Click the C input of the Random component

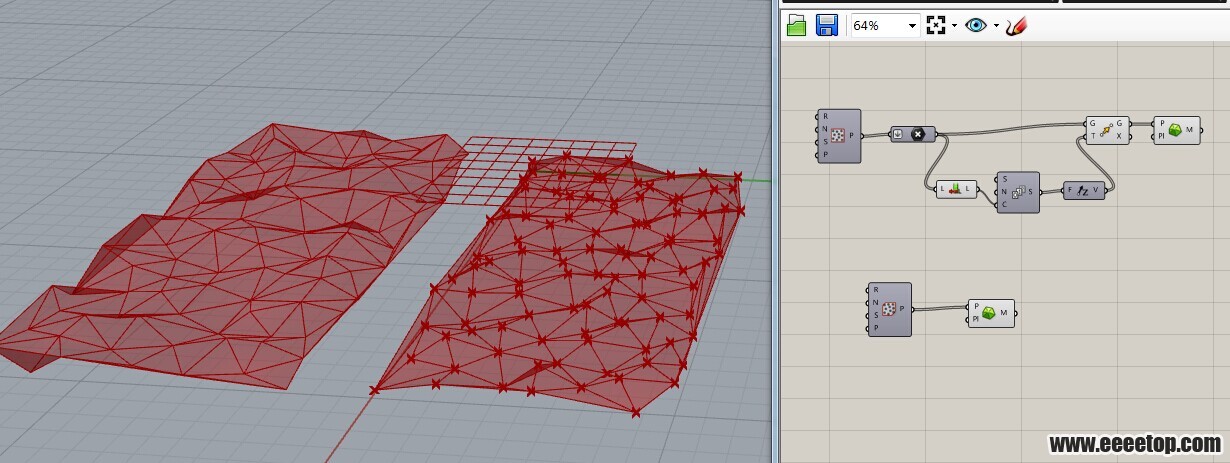1004,204
